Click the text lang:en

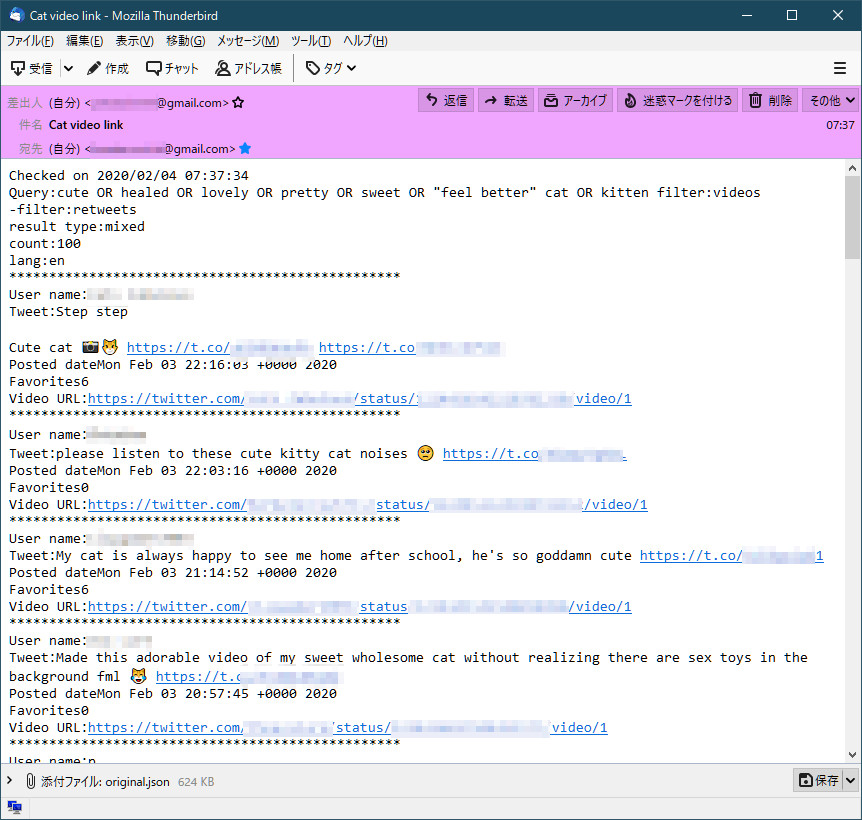tap(37, 261)
